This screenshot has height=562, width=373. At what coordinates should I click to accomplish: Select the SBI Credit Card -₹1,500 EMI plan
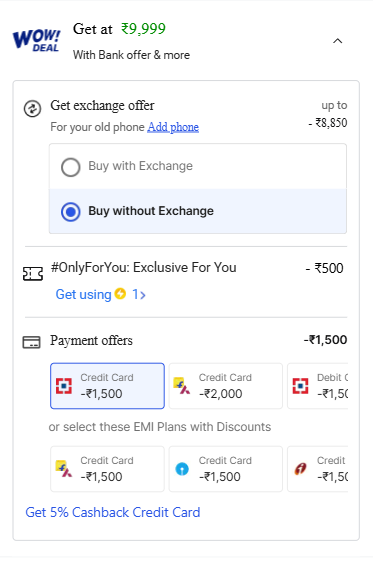[226, 469]
